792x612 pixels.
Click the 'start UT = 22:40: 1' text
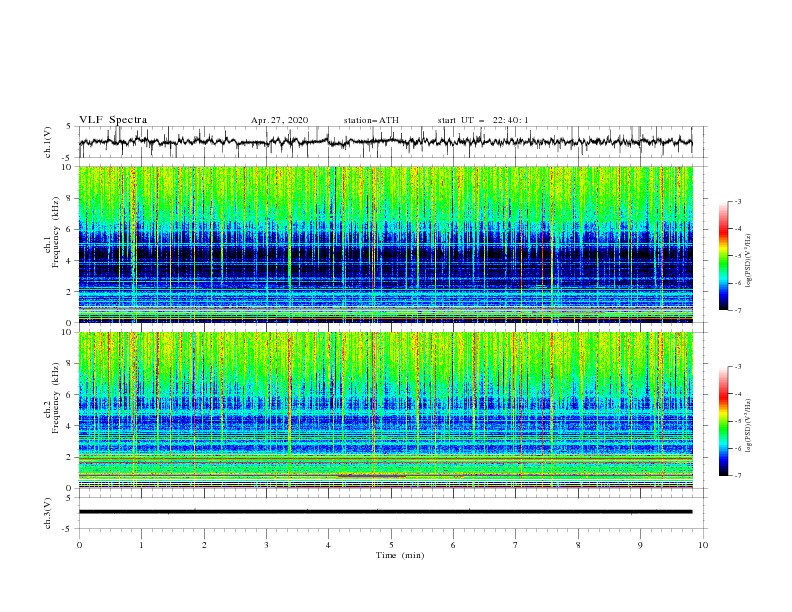tap(483, 120)
